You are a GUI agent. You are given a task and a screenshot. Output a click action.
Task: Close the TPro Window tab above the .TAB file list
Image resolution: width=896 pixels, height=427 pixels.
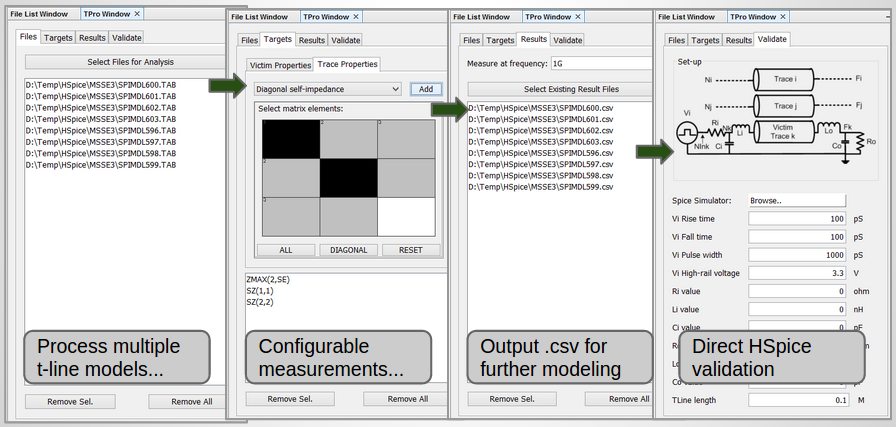pos(138,13)
